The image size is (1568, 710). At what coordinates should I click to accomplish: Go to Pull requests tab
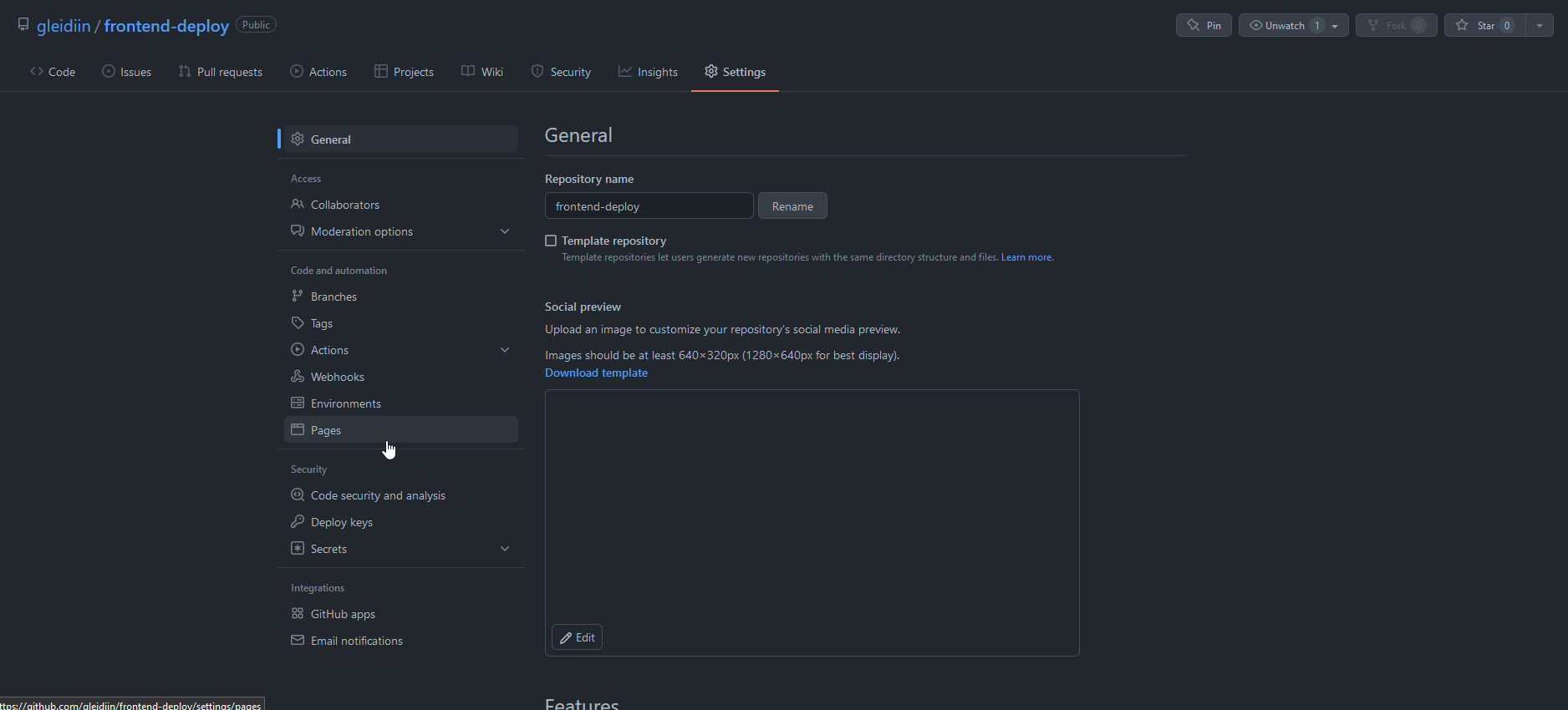[x=221, y=72]
